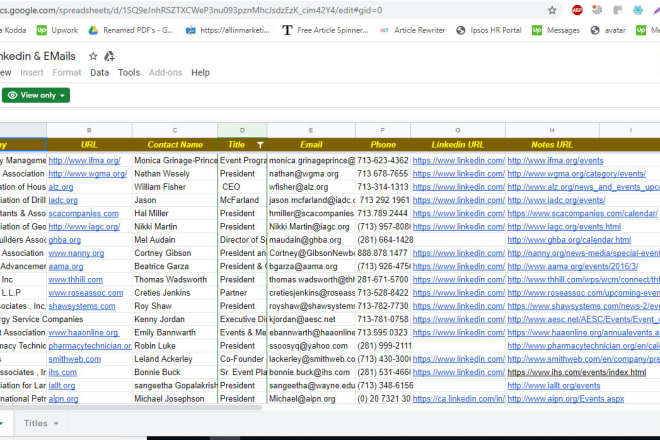Viewport: 660px width, 440px height.
Task: Select column G header
Action: [x=458, y=130]
